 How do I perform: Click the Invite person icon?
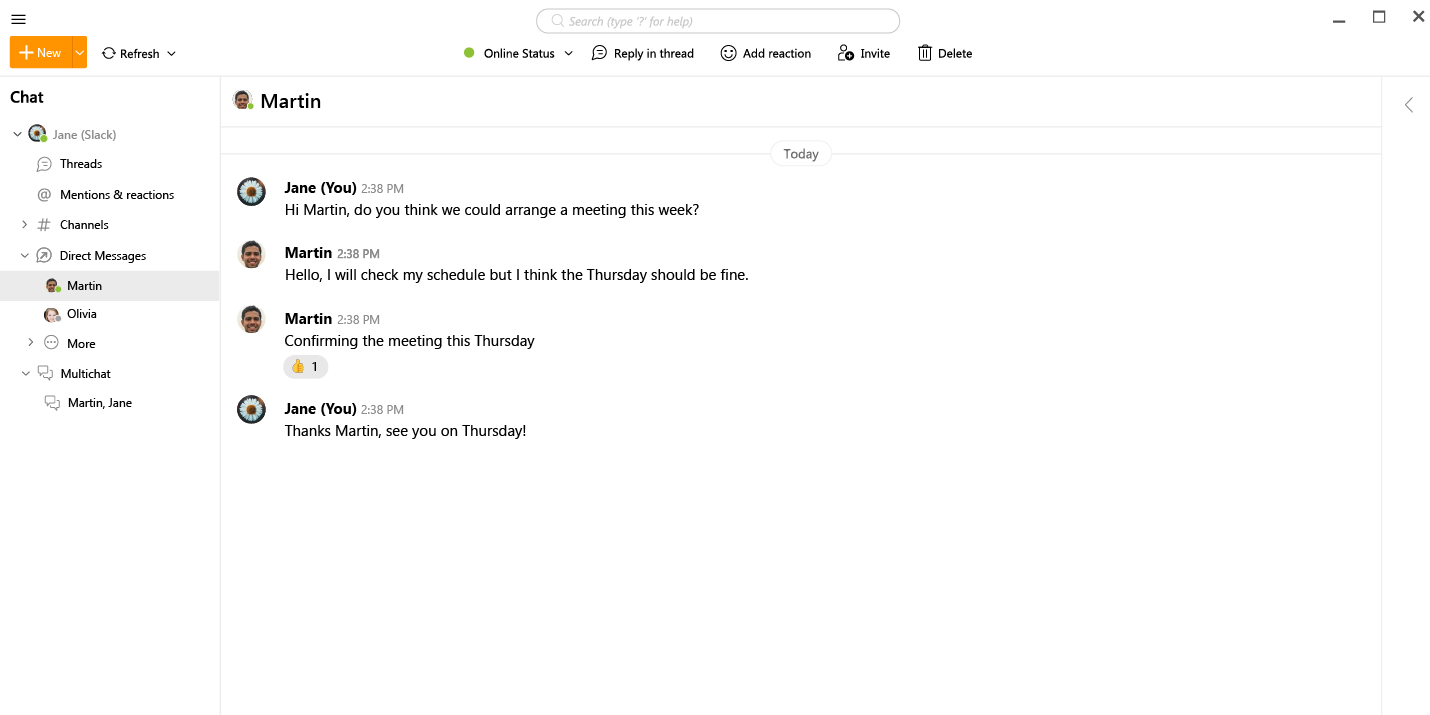click(846, 53)
